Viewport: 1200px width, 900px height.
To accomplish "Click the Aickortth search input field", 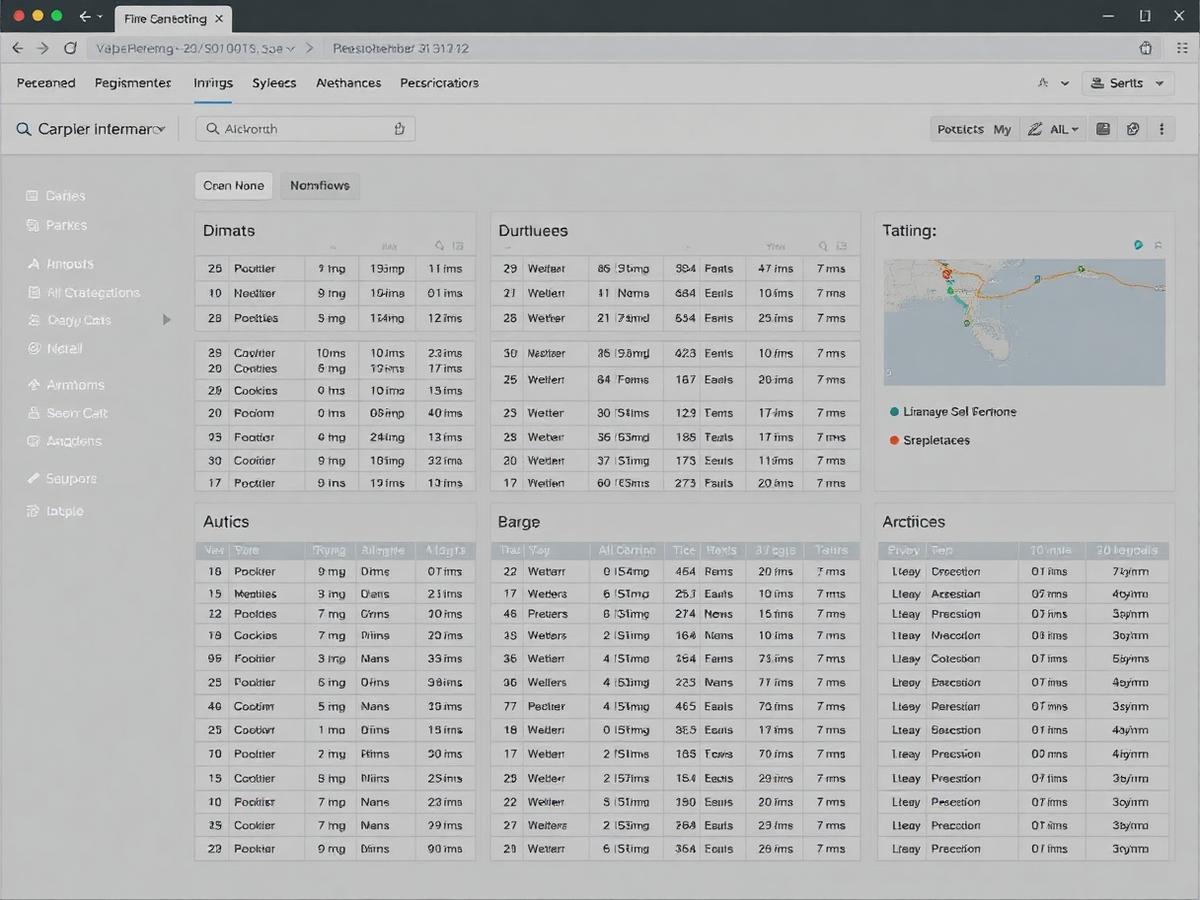I will coord(305,129).
